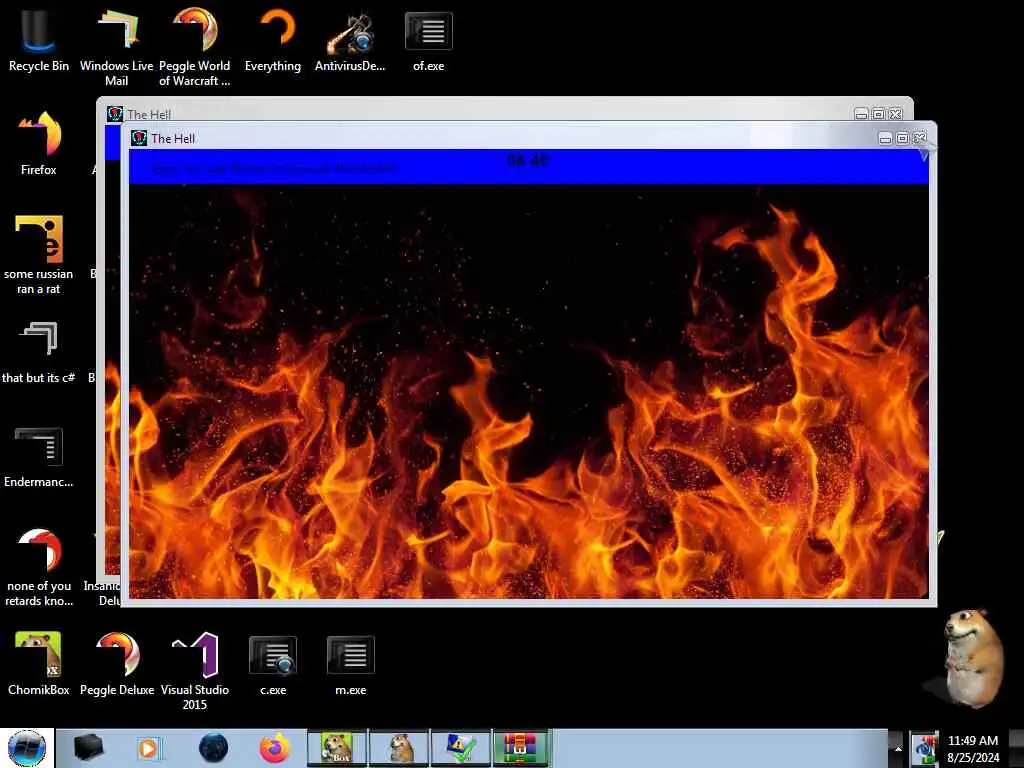Select the Endermanc... desktop file
The height and width of the screenshot is (768, 1024).
coord(39,456)
